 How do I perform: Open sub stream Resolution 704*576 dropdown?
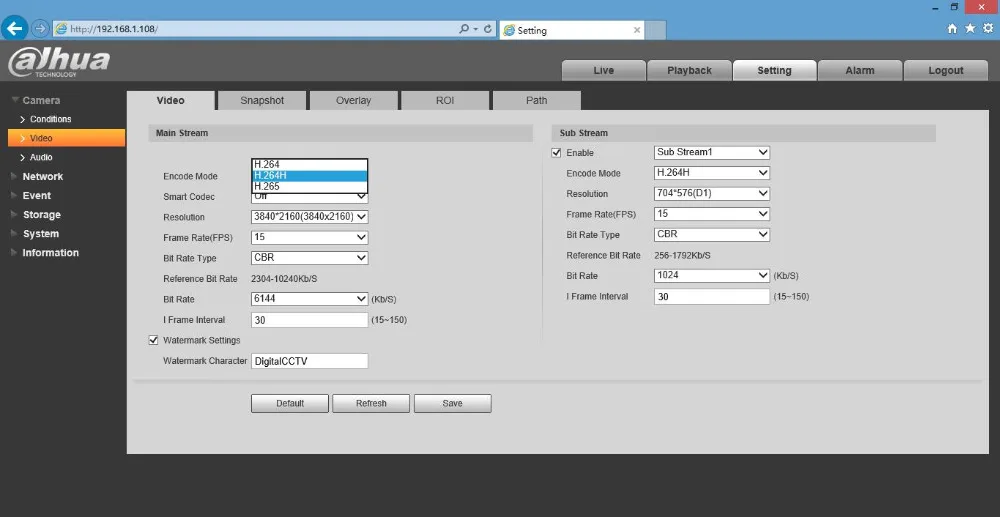click(x=712, y=193)
